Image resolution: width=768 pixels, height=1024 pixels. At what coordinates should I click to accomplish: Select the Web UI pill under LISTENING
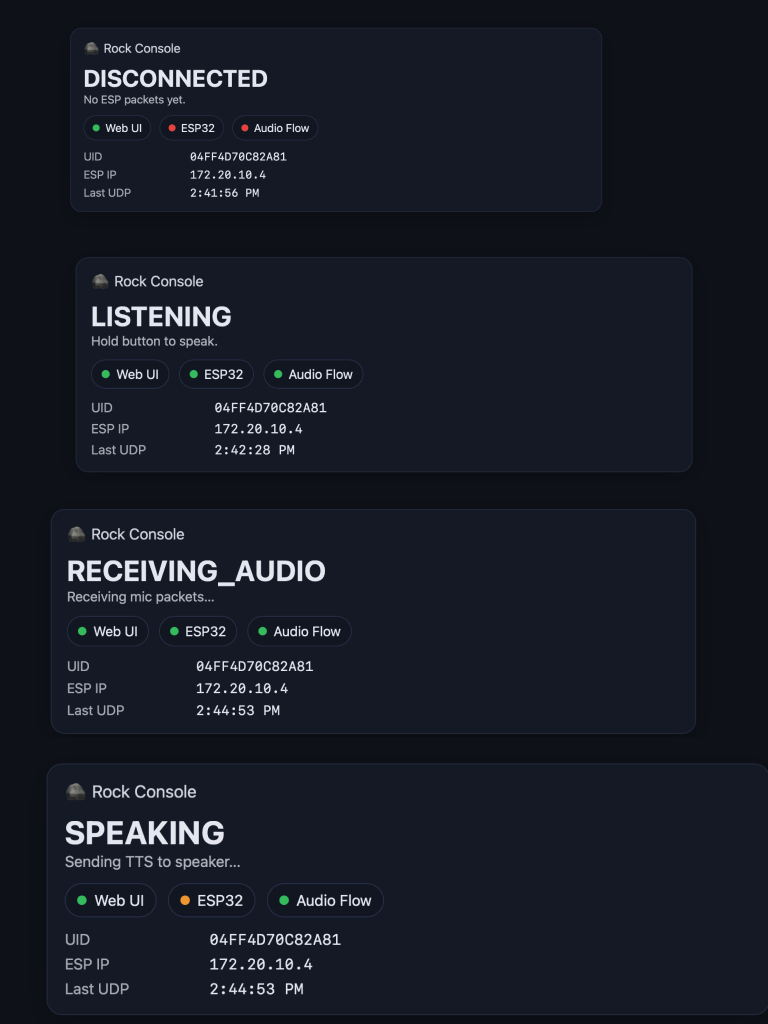[x=129, y=374]
